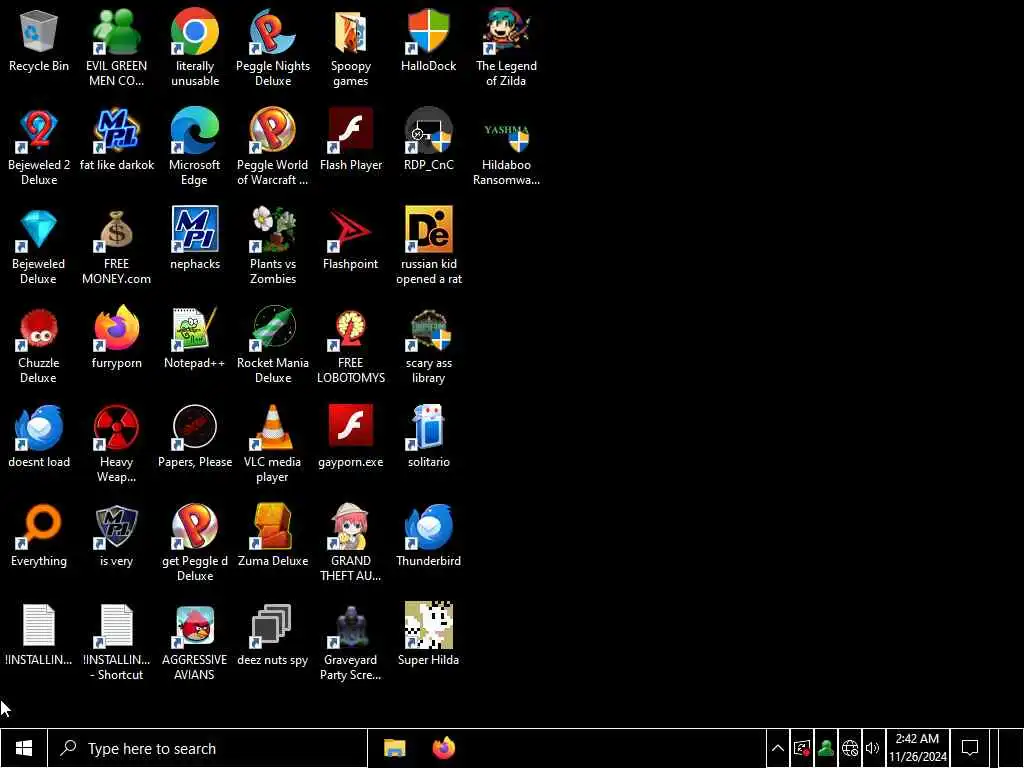Expand the hidden system tray icons
Image resolution: width=1024 pixels, height=768 pixels.
[x=778, y=748]
